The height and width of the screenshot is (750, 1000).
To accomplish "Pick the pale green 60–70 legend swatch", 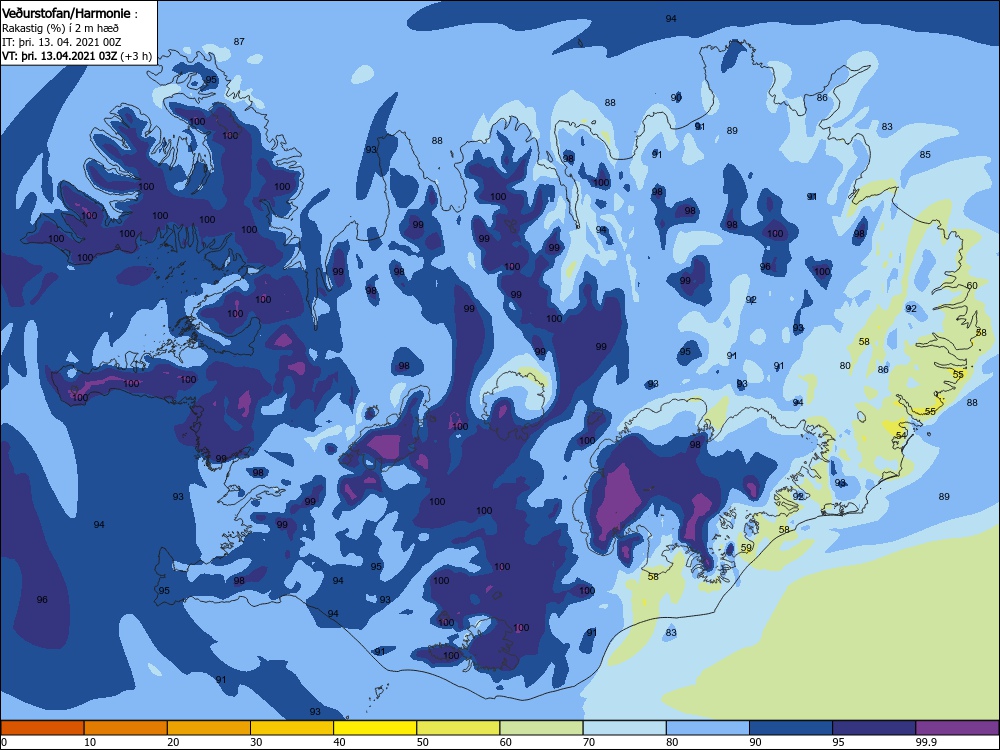I will pyautogui.click(x=541, y=728).
